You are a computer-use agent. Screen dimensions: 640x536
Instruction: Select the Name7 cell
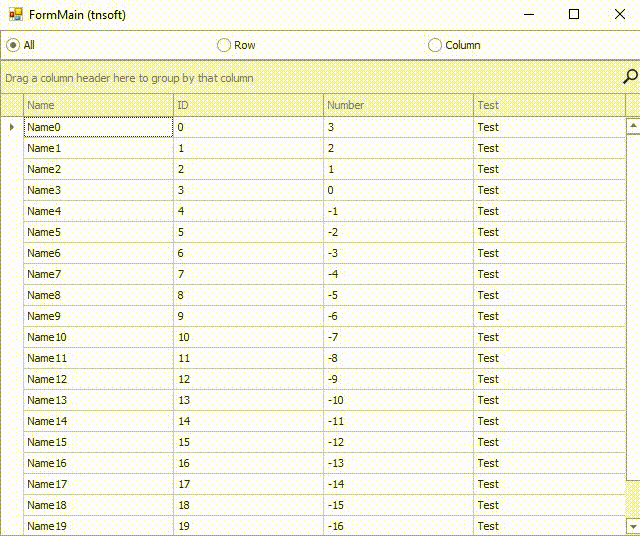pyautogui.click(x=98, y=274)
